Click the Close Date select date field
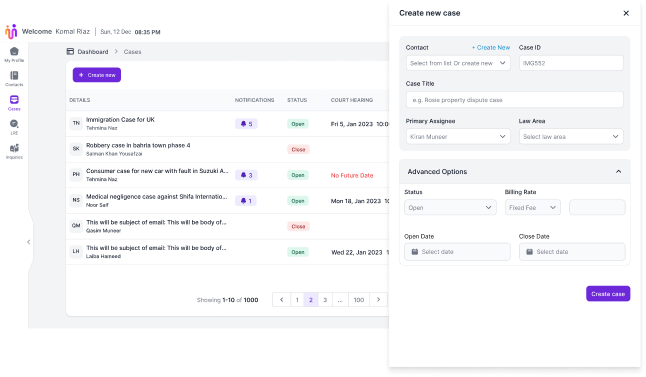The width and height of the screenshot is (646, 377). [572, 252]
